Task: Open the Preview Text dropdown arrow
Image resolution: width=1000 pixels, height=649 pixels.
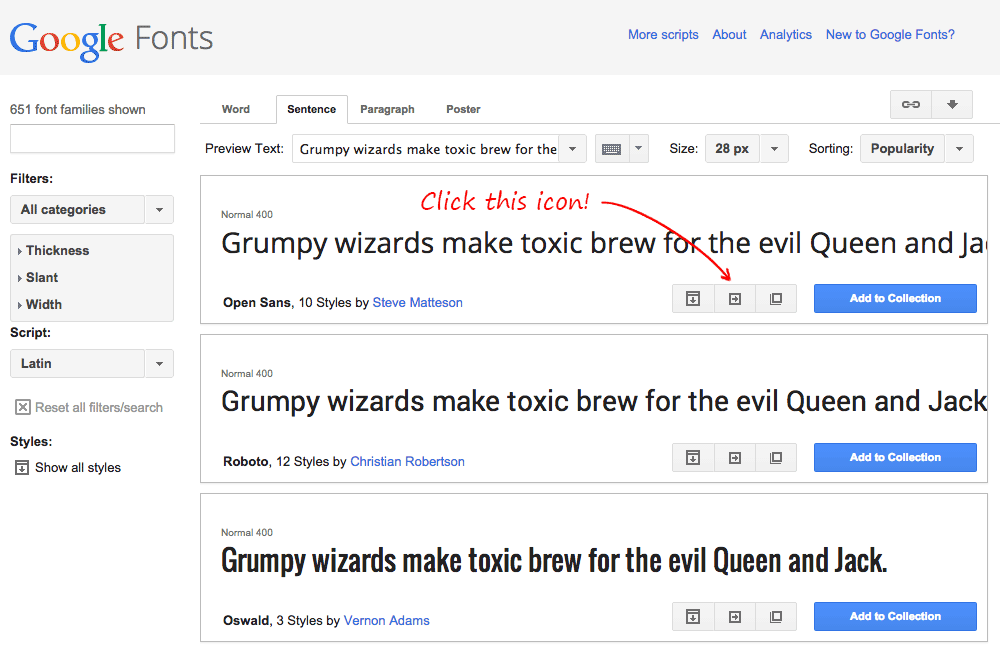Action: coord(573,149)
